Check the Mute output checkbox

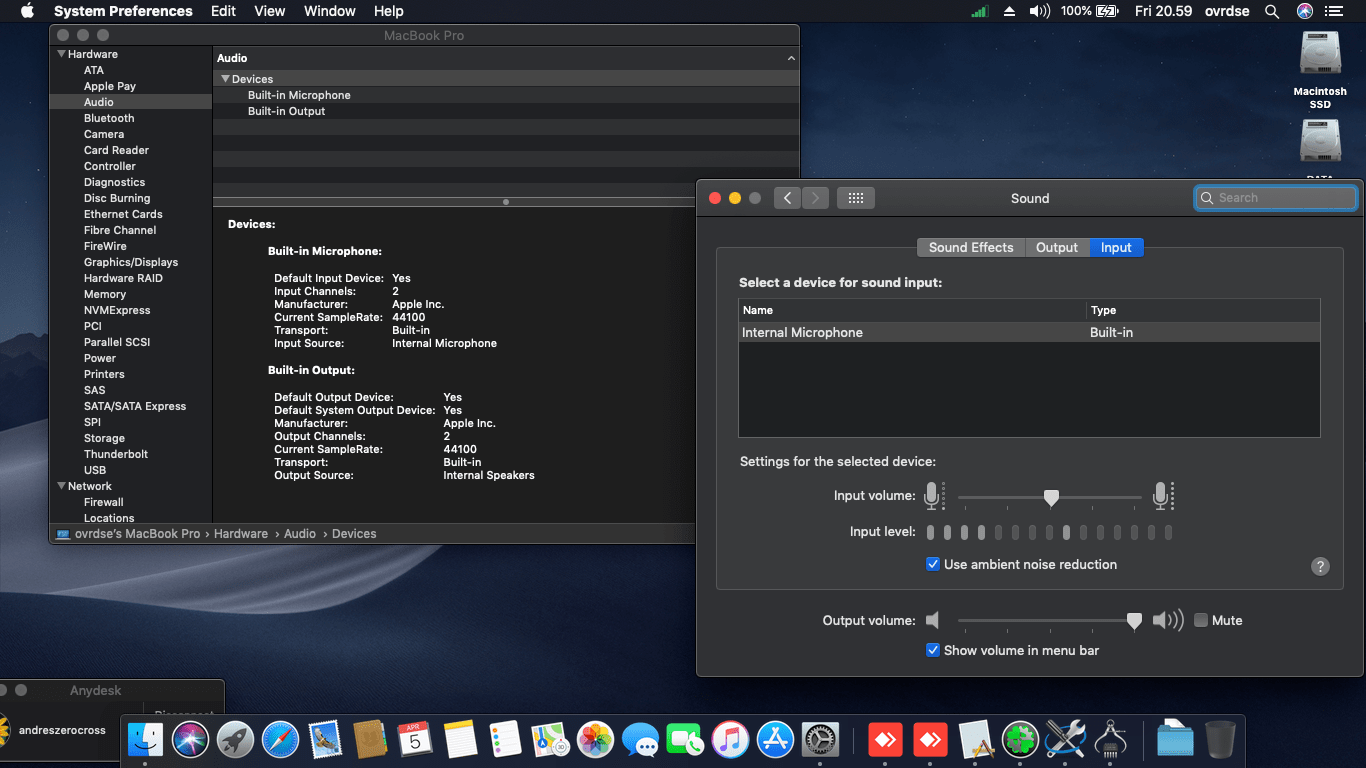(x=1201, y=620)
